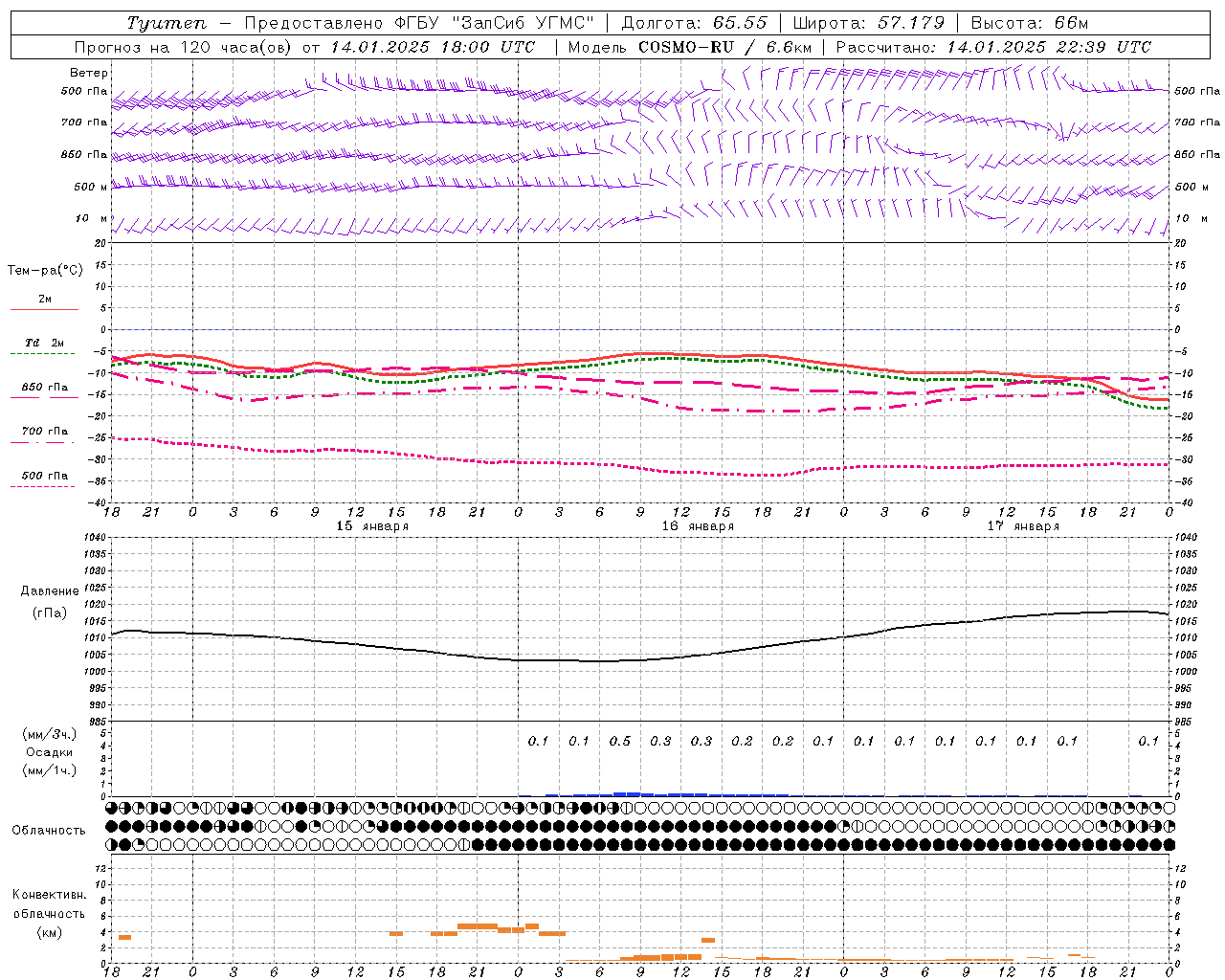Image resolution: width=1225 pixels, height=980 pixels.
Task: Select the Прогноз на 120 часа(ов) text
Action: point(185,47)
